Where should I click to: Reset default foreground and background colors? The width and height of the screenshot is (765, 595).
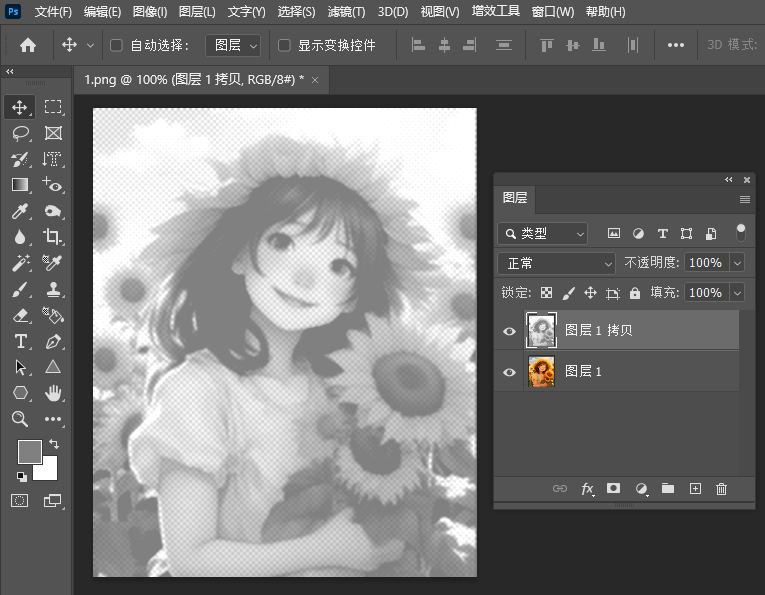(x=21, y=476)
